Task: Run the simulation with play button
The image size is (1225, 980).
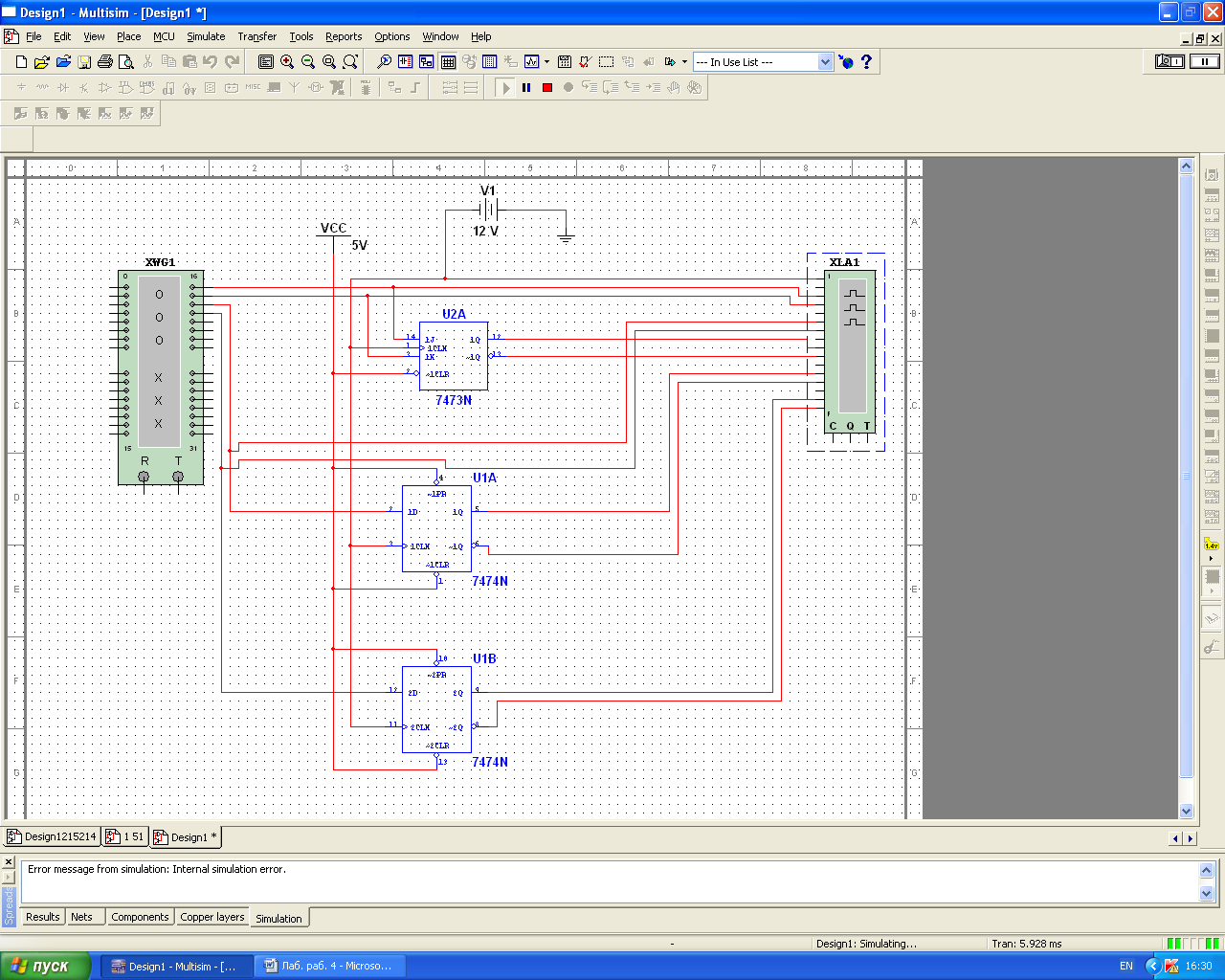Action: pos(505,87)
